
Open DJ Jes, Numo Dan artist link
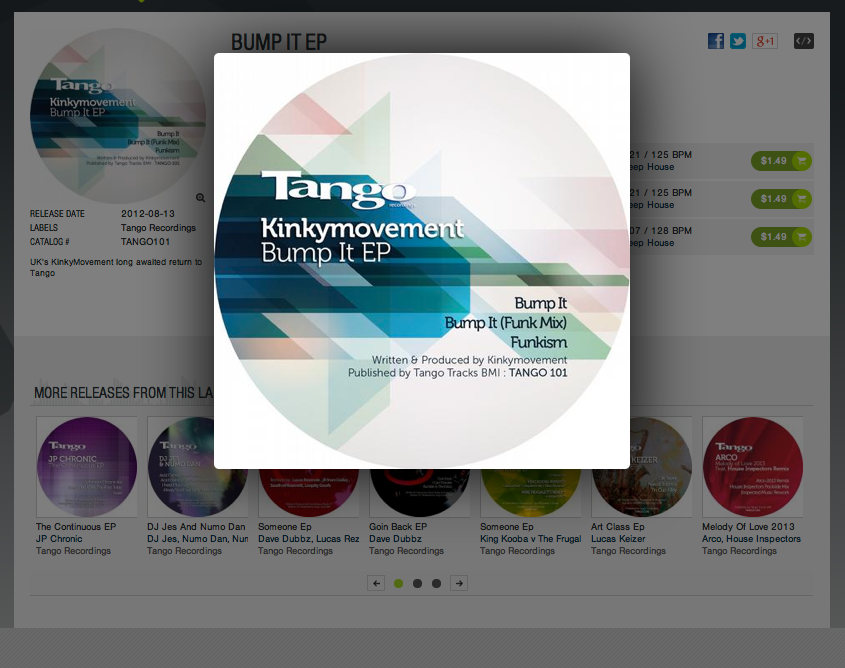[x=197, y=539]
